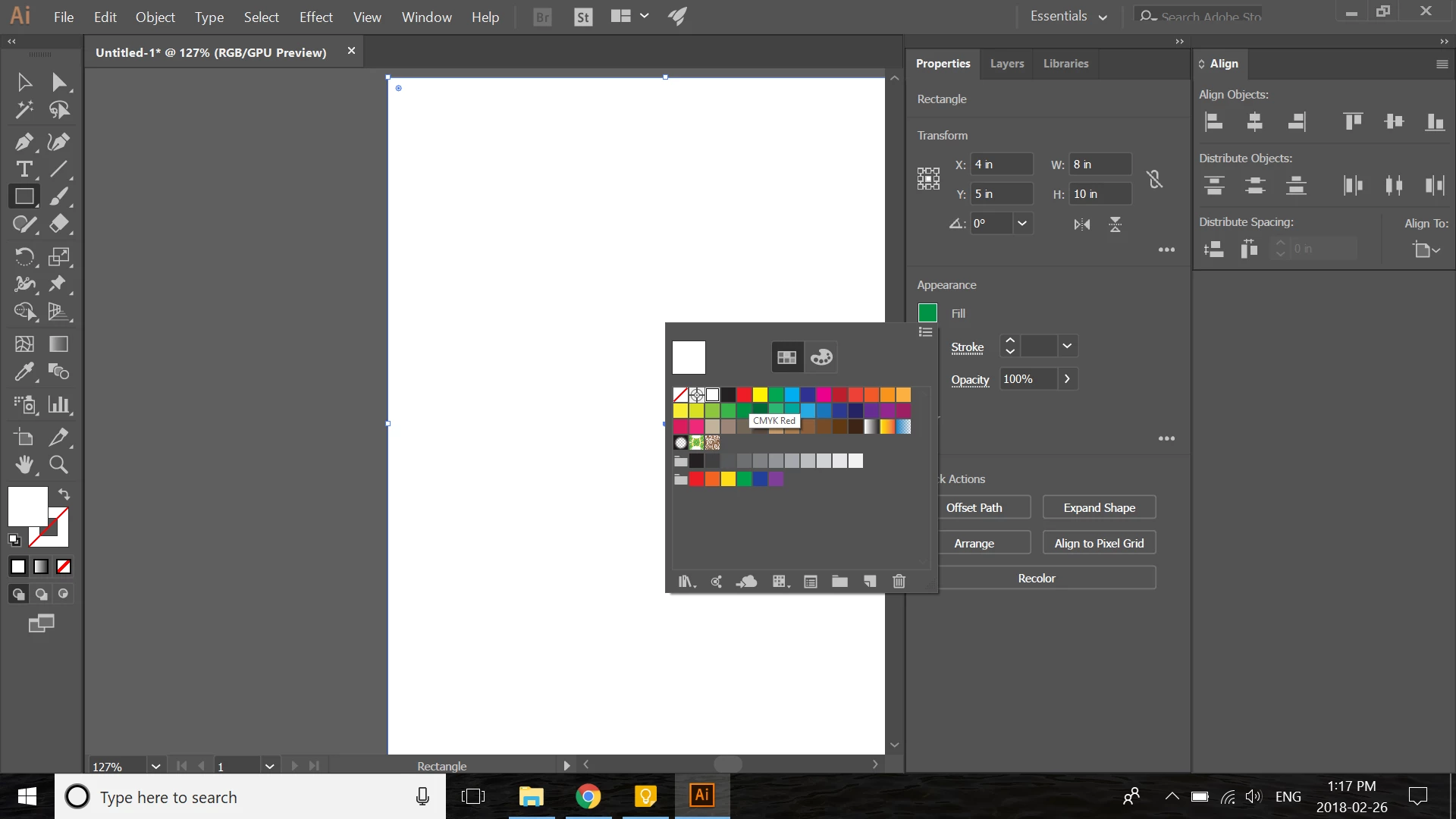
Task: Open the stroke weight dropdown
Action: [x=1067, y=346]
